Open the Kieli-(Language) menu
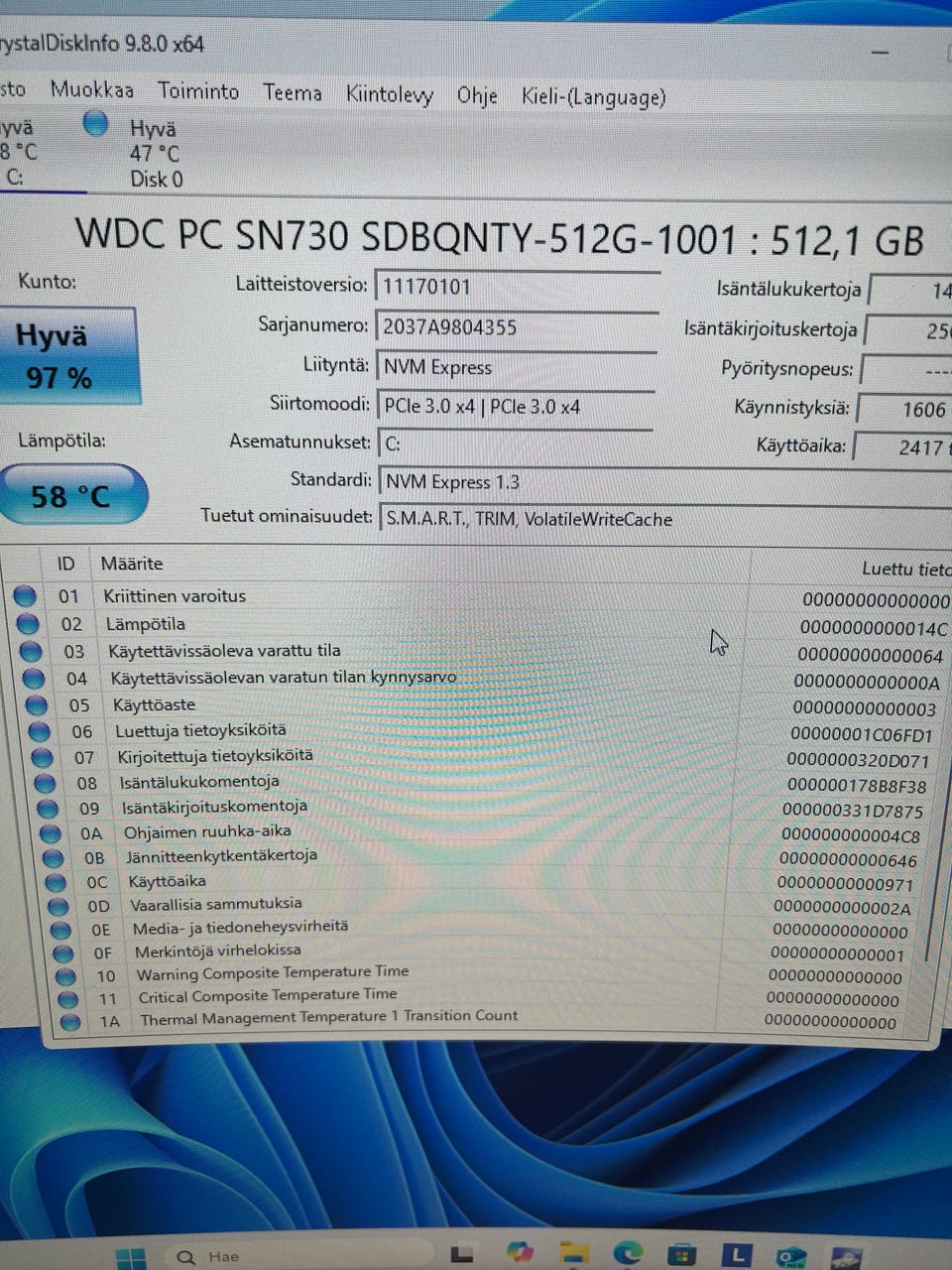This screenshot has width=952, height=1270. tap(593, 97)
